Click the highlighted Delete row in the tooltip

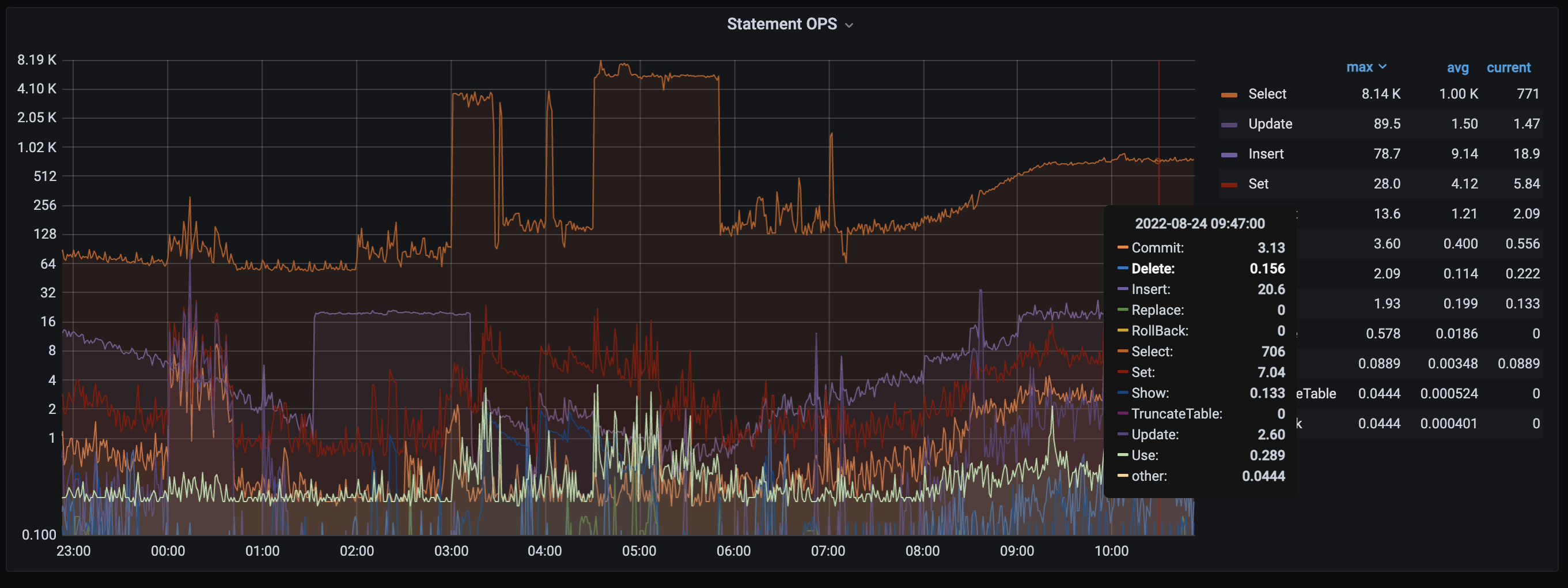[1201, 269]
